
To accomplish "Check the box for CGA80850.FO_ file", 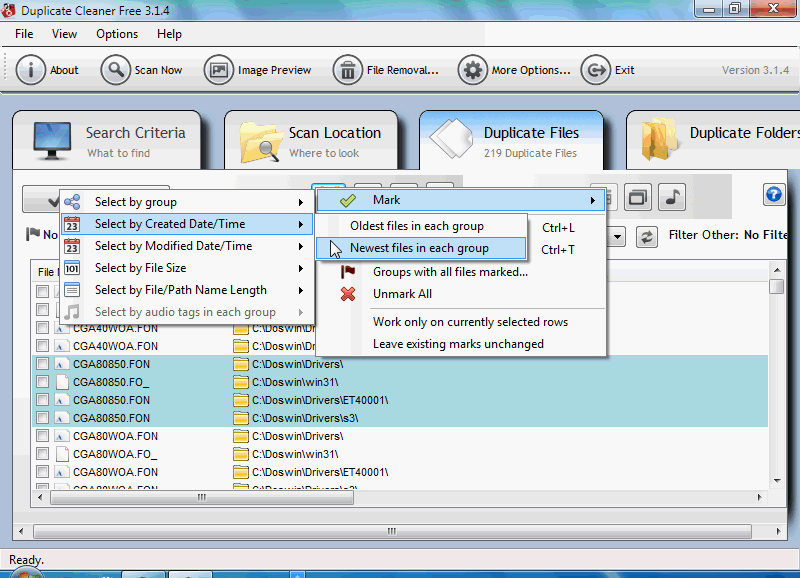I will [42, 382].
